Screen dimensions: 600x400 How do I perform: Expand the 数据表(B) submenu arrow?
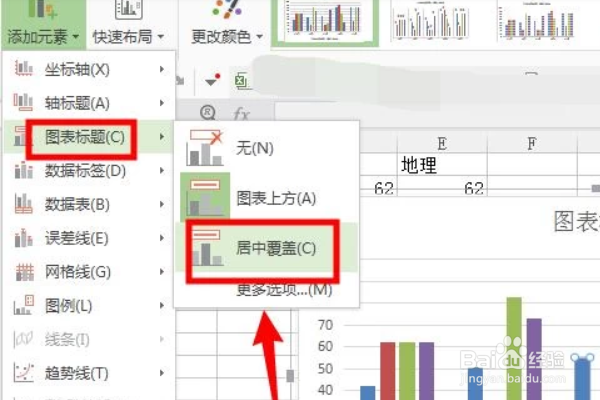162,204
